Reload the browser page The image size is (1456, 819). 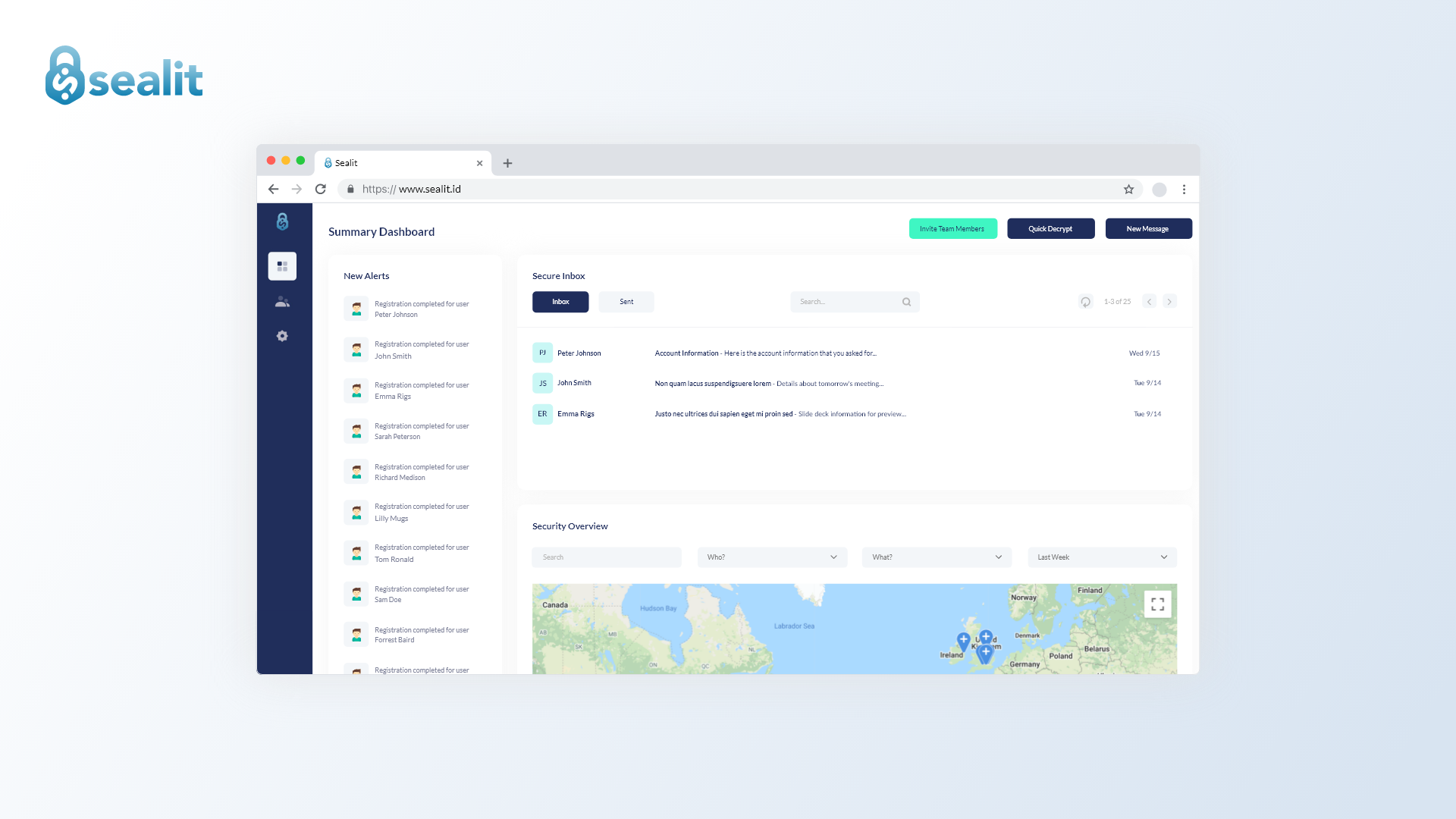pyautogui.click(x=321, y=190)
